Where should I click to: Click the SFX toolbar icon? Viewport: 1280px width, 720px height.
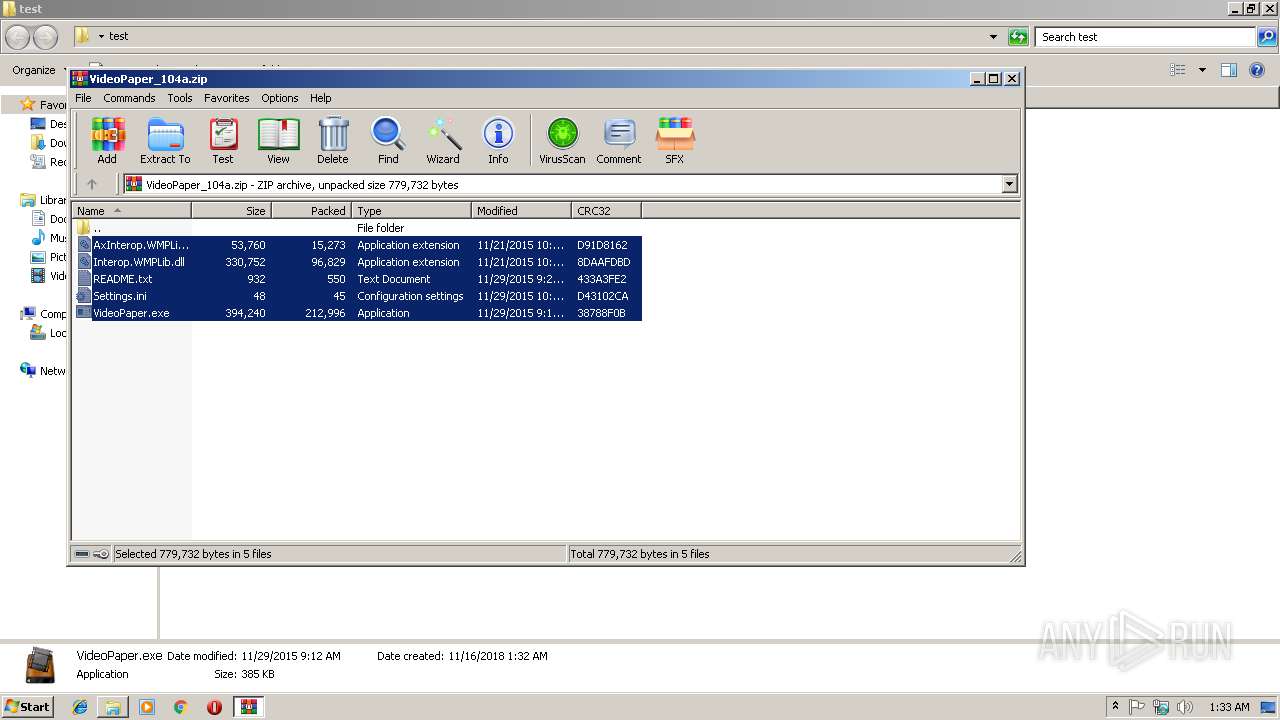(x=675, y=140)
